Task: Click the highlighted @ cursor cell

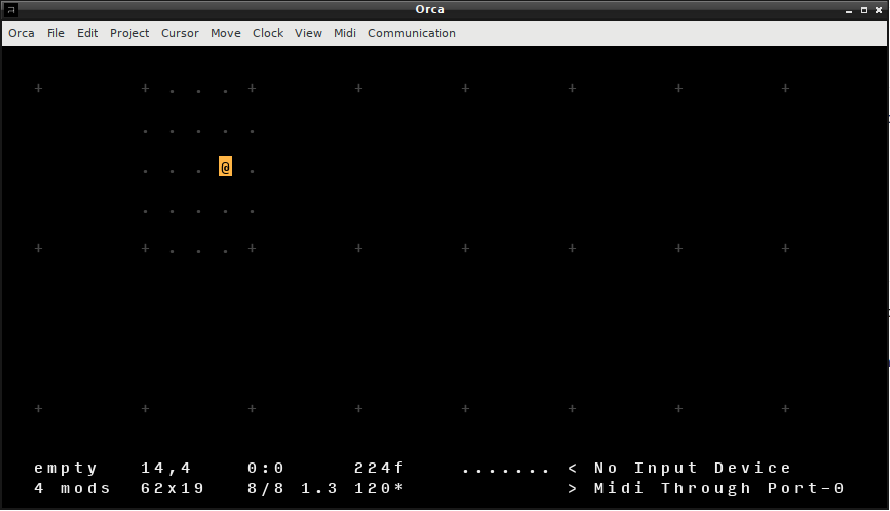Action: click(x=225, y=166)
